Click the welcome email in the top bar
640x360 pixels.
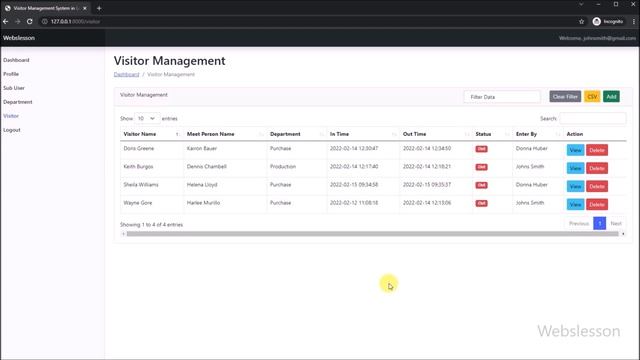[597, 38]
